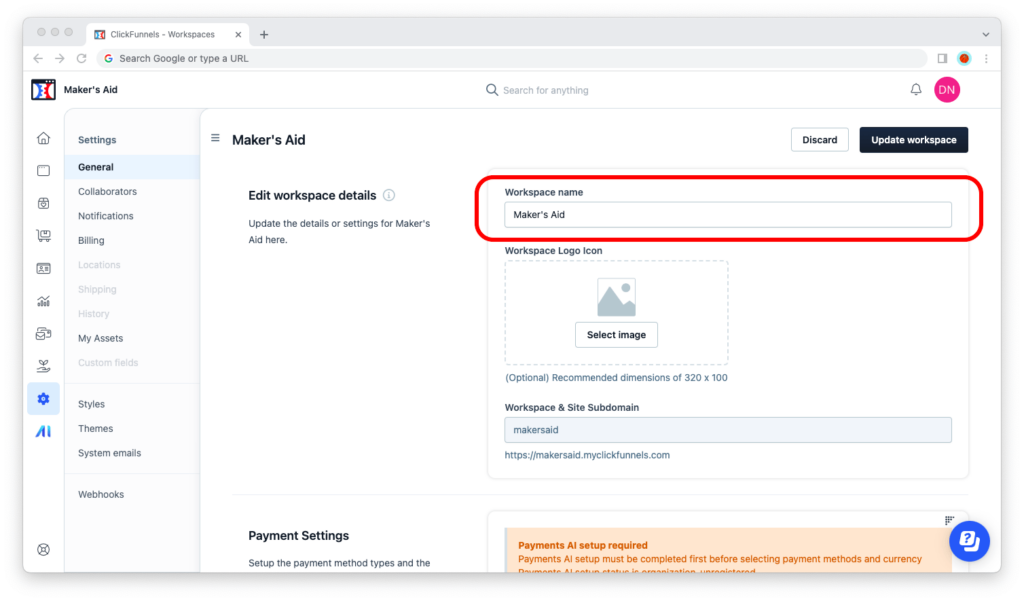Image resolution: width=1024 pixels, height=601 pixels.
Task: Click the Workspace name input field
Action: tap(728, 214)
